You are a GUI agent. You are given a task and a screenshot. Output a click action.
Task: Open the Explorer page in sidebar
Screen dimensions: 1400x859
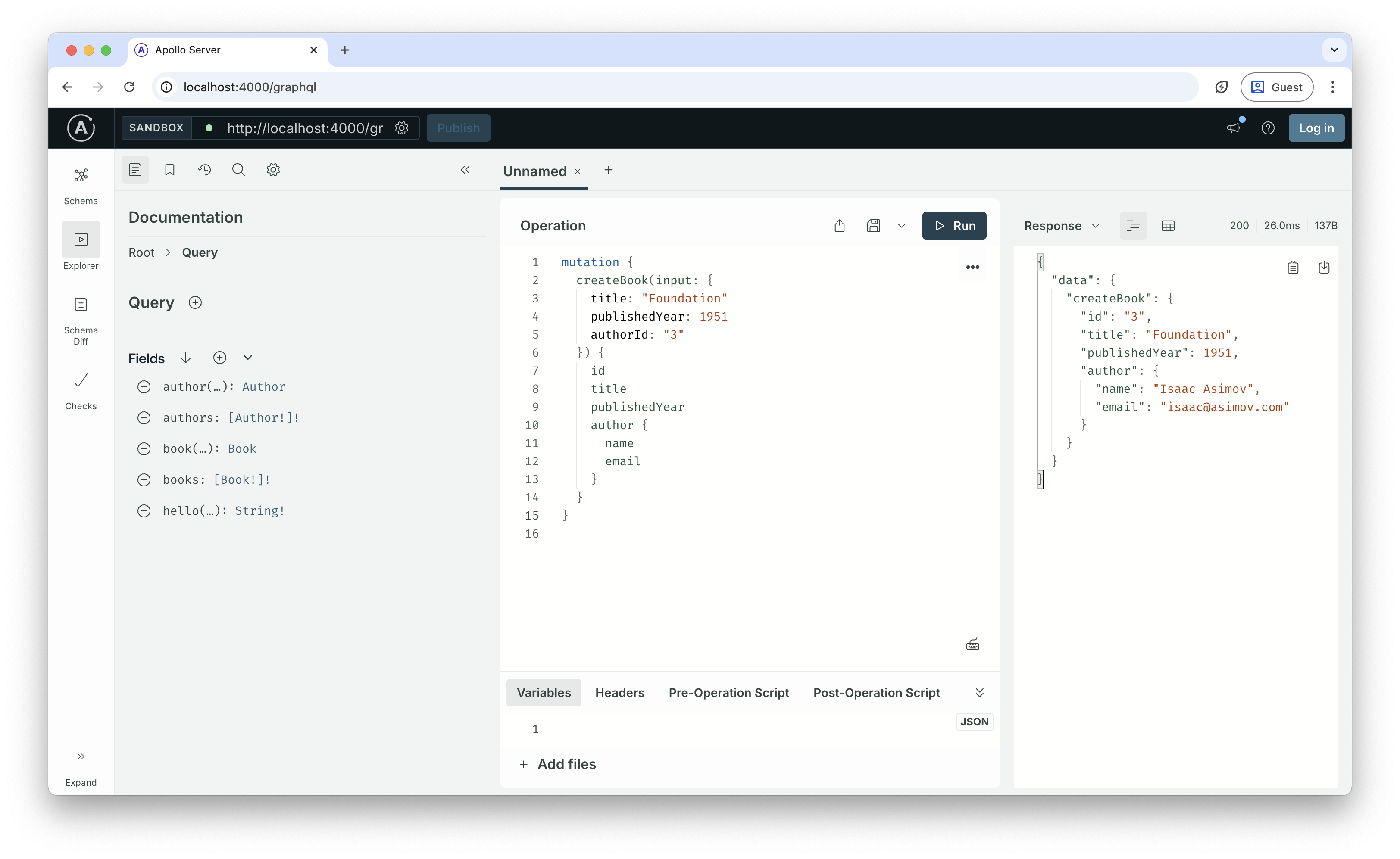(81, 246)
